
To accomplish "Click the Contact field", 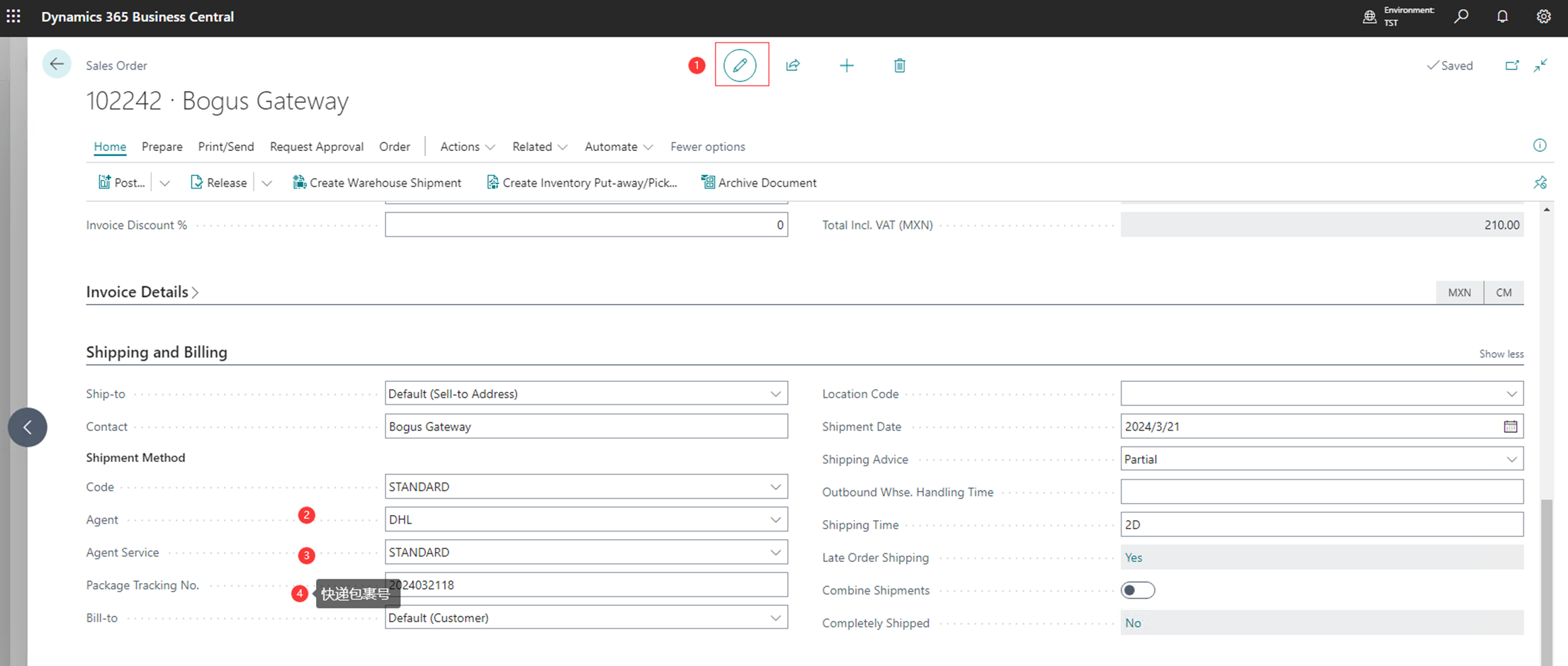I will click(x=586, y=427).
